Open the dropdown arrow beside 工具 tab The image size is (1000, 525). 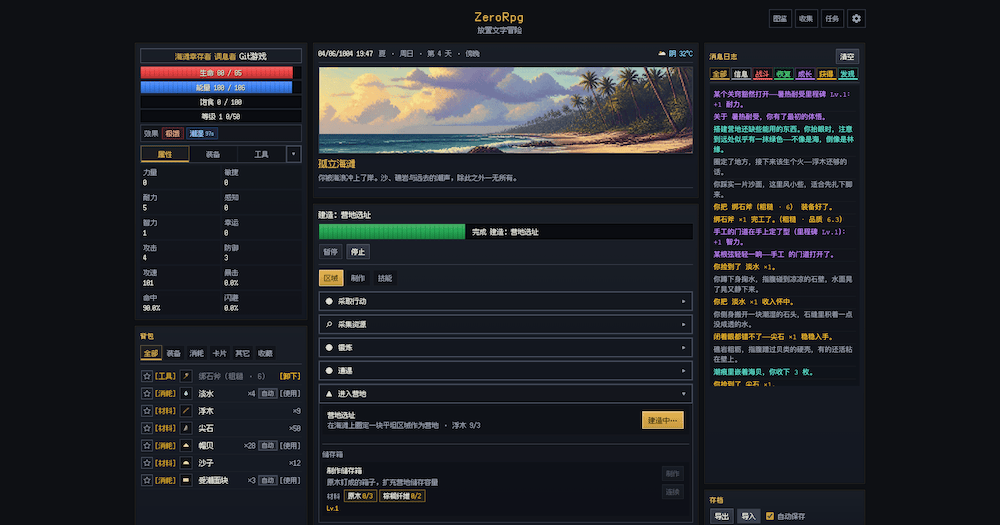coord(293,154)
